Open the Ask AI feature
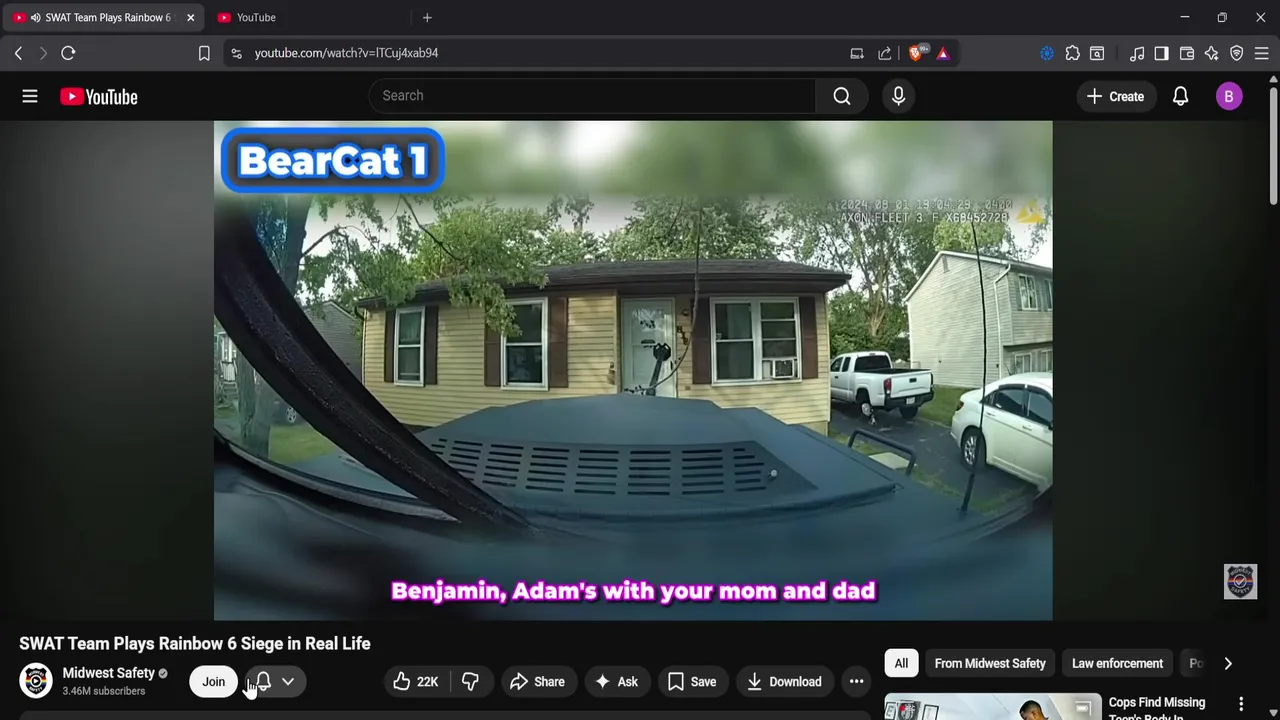This screenshot has width=1280, height=720. (616, 682)
